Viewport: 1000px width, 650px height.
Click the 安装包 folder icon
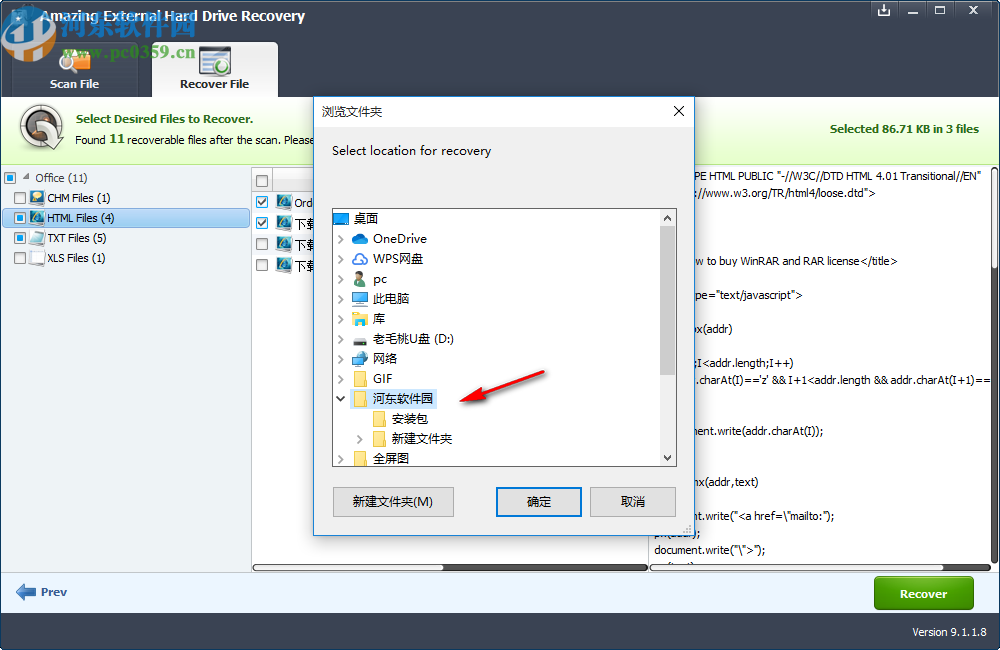click(x=379, y=419)
